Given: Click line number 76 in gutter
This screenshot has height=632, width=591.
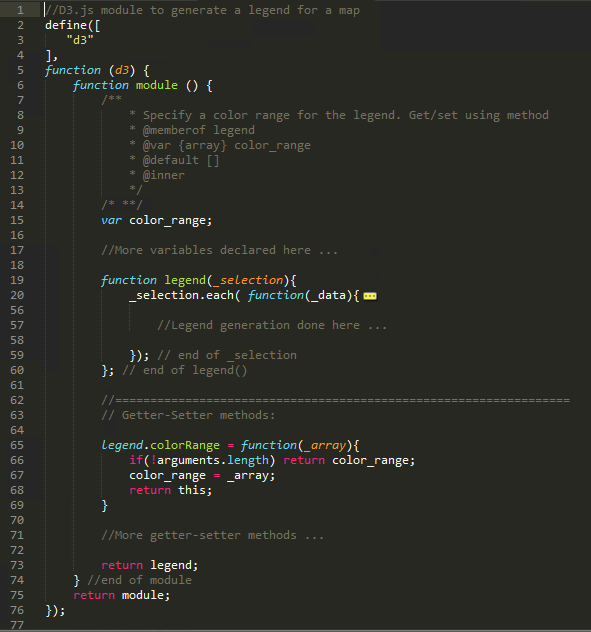Looking at the screenshot, I should pyautogui.click(x=17, y=610).
